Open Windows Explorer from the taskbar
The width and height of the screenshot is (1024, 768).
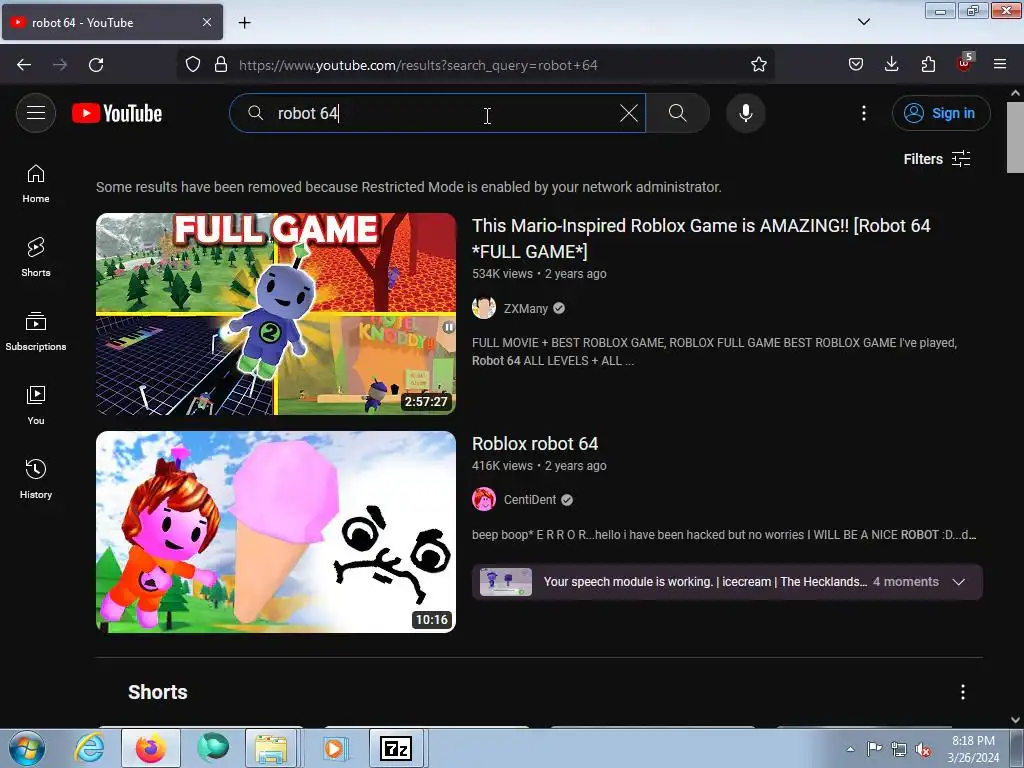(271, 748)
